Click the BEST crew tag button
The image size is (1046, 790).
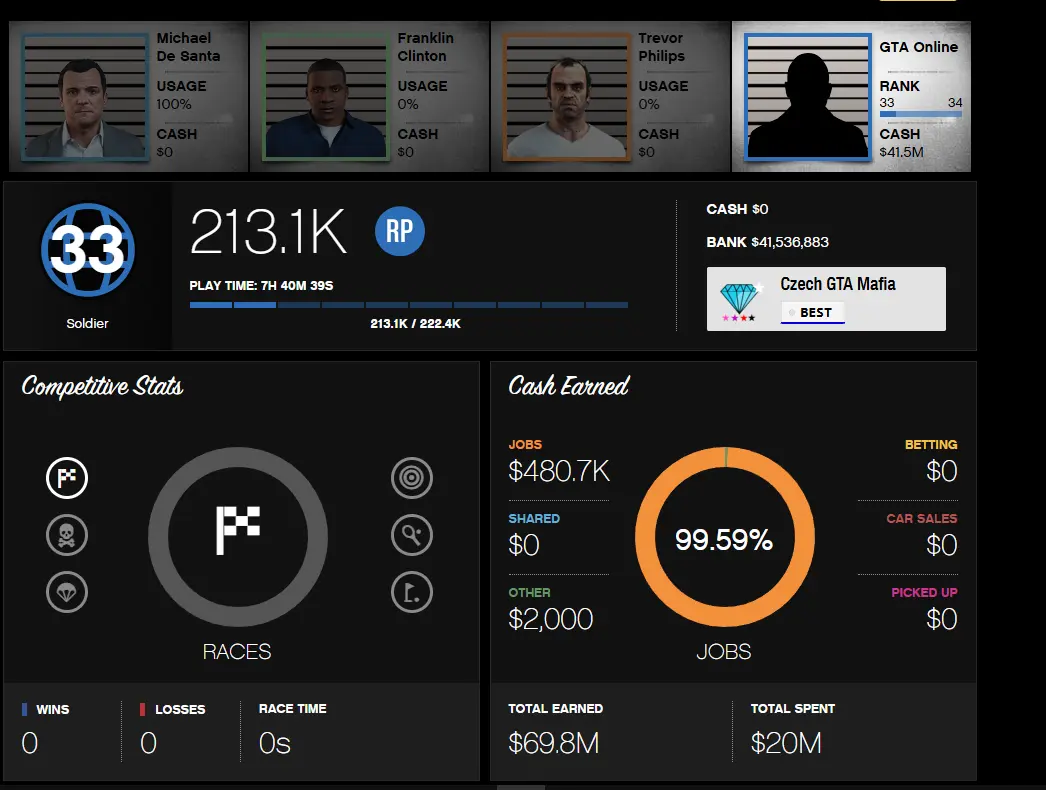pos(813,312)
